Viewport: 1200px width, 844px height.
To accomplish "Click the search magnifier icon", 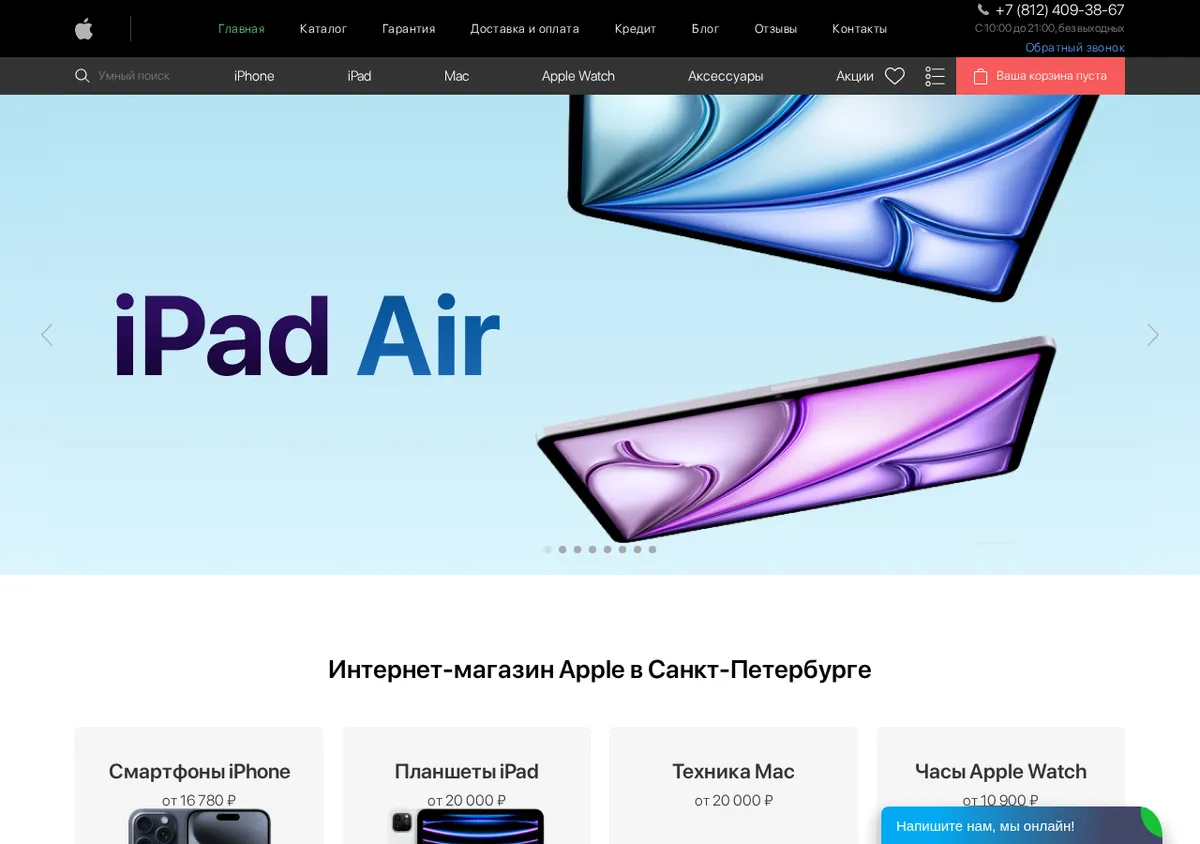I will (x=82, y=76).
